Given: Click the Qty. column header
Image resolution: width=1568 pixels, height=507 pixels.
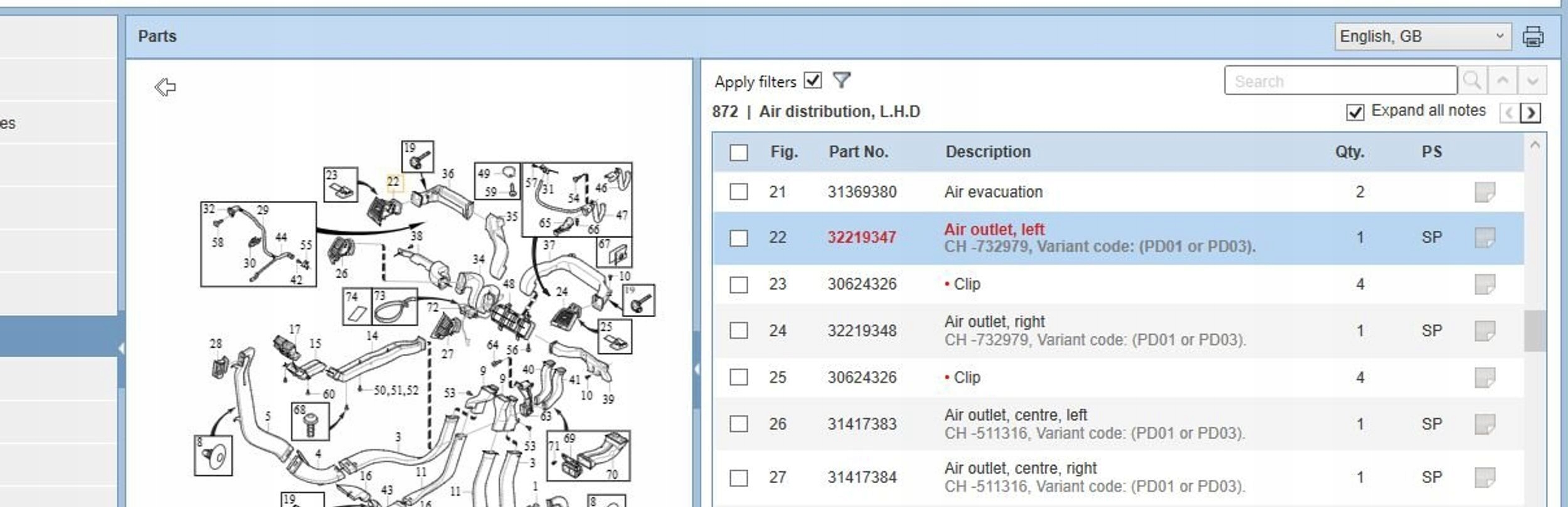Looking at the screenshot, I should pyautogui.click(x=1349, y=152).
